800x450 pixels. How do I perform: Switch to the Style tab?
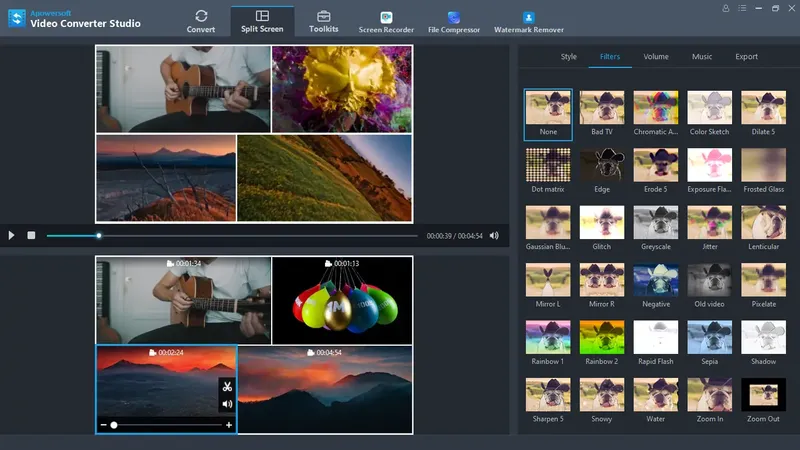pyautogui.click(x=568, y=57)
